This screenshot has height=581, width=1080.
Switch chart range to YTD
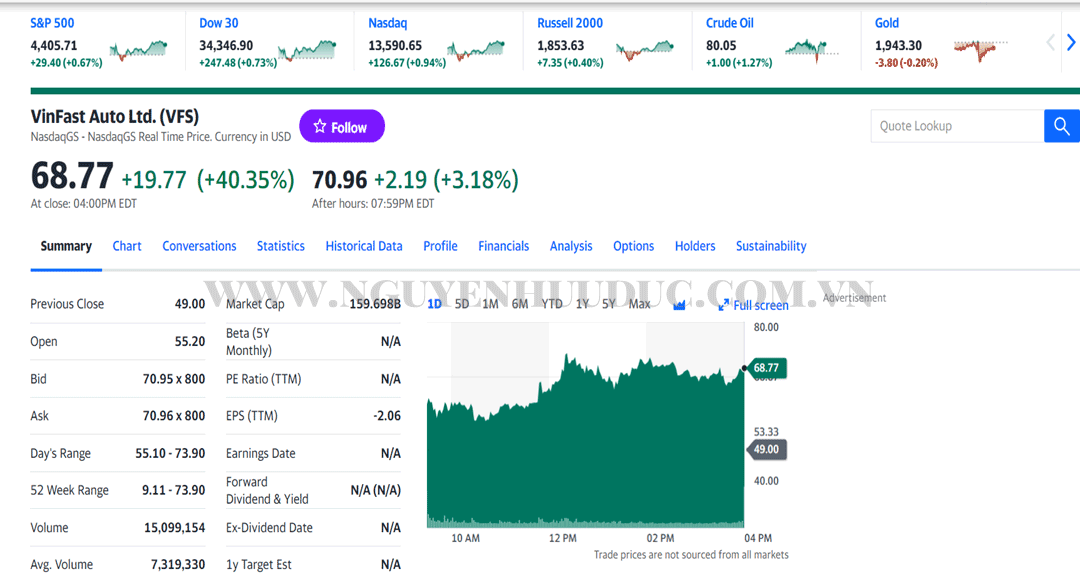point(552,304)
